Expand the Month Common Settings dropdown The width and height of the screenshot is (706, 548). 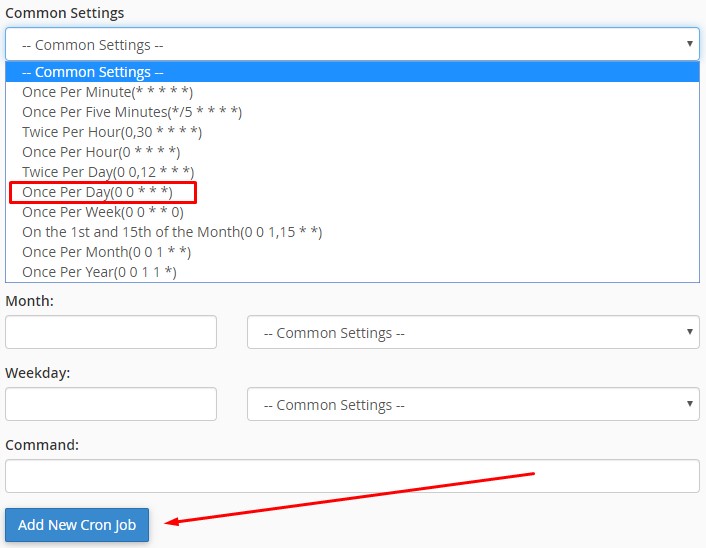click(472, 332)
